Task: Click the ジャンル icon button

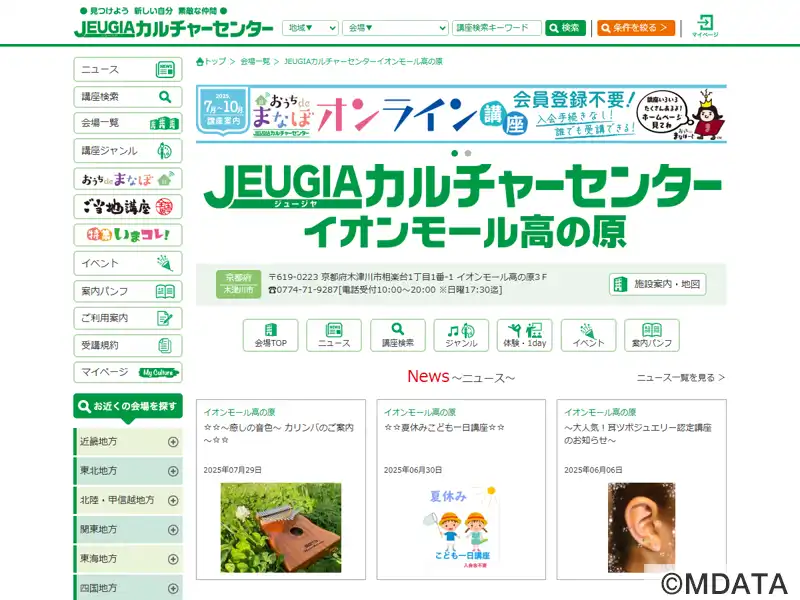Action: 461,335
